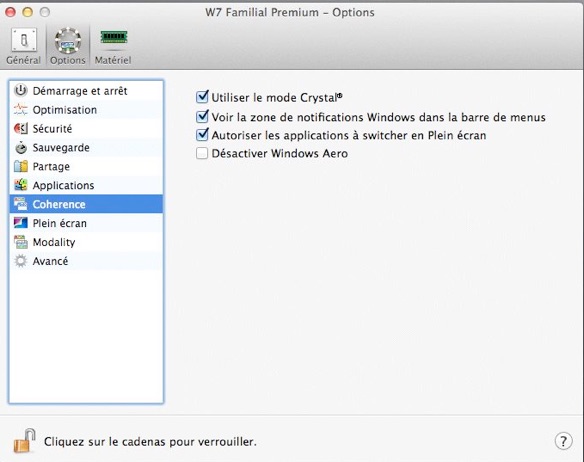The height and width of the screenshot is (462, 584).
Task: Switch to the Matériel hardware tab
Action: click(113, 46)
